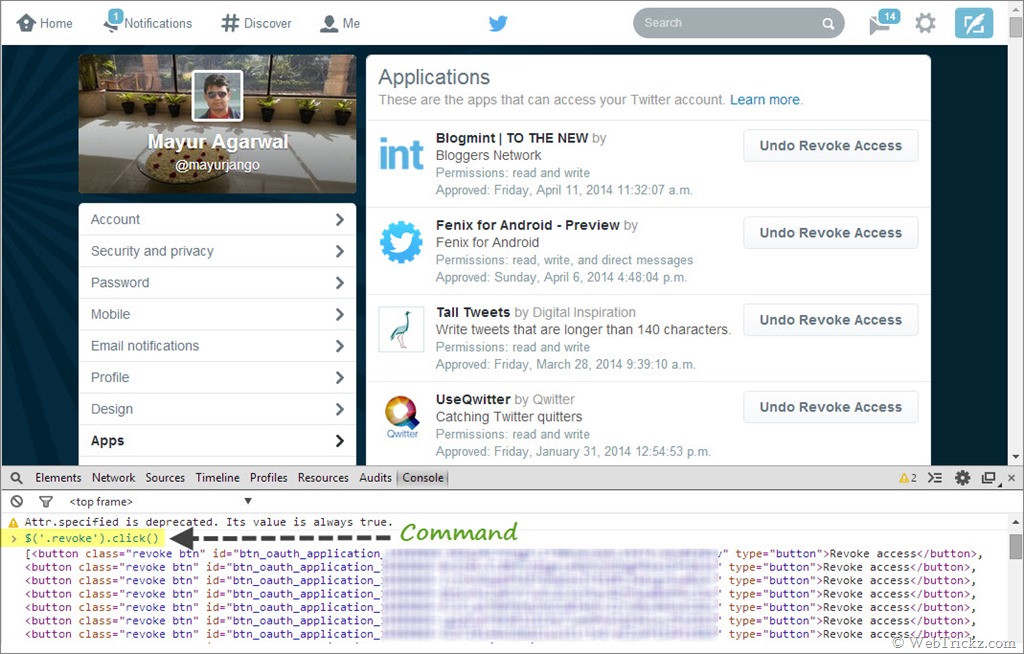Open the top frame dropdown
The width and height of the screenshot is (1024, 654).
pos(160,501)
